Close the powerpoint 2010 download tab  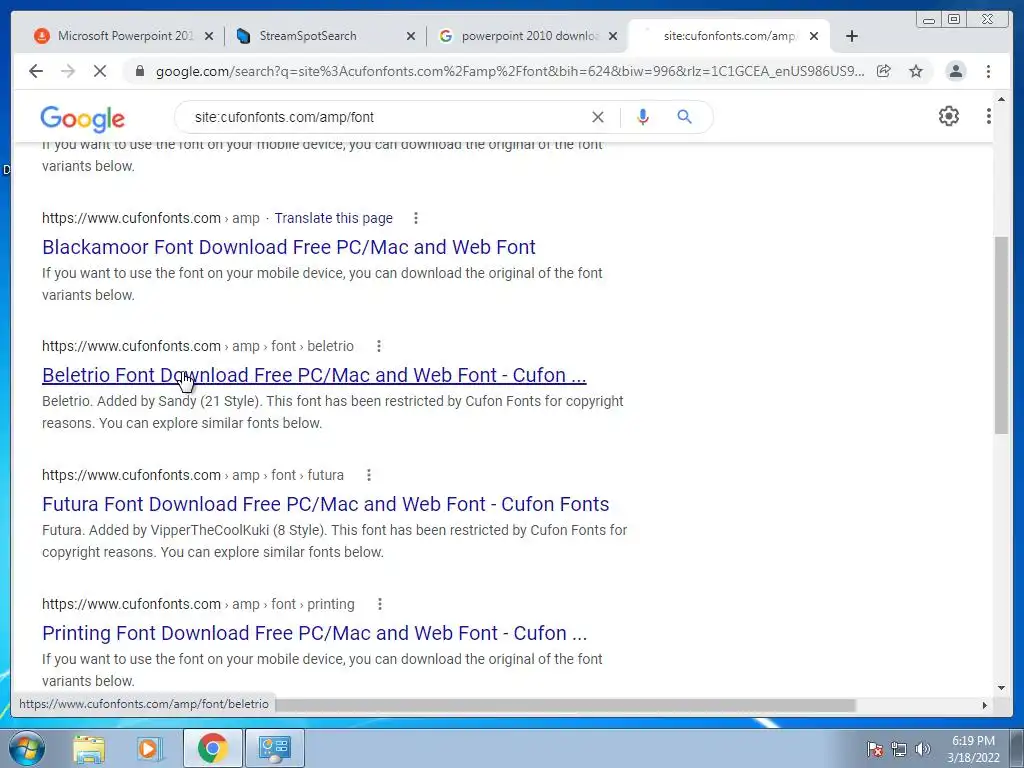point(613,37)
